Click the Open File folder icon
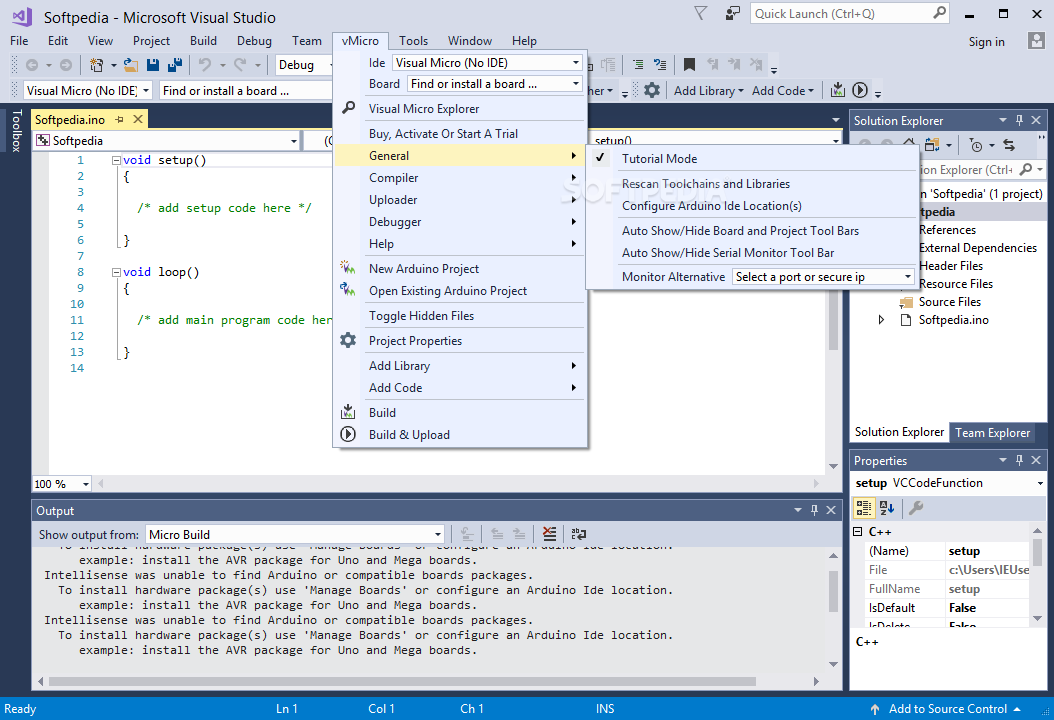 click(130, 65)
